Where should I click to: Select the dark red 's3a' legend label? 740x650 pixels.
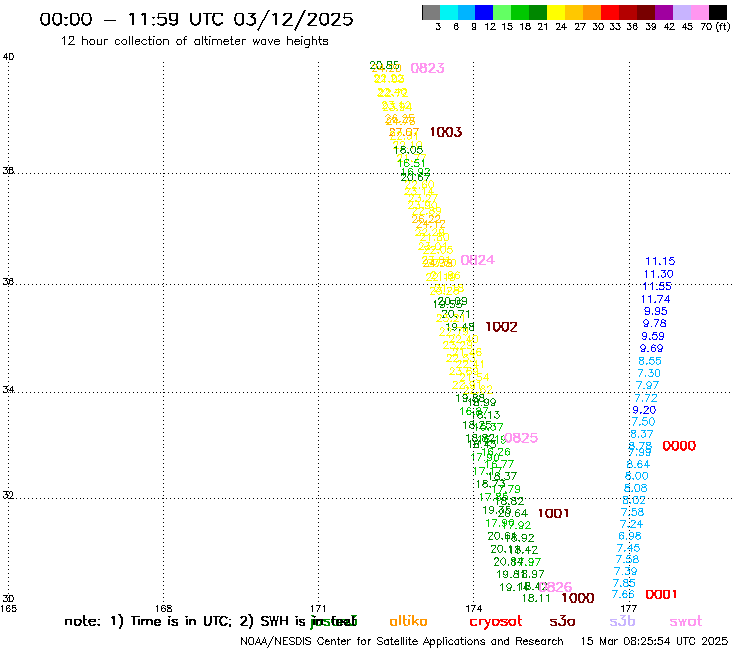click(563, 621)
